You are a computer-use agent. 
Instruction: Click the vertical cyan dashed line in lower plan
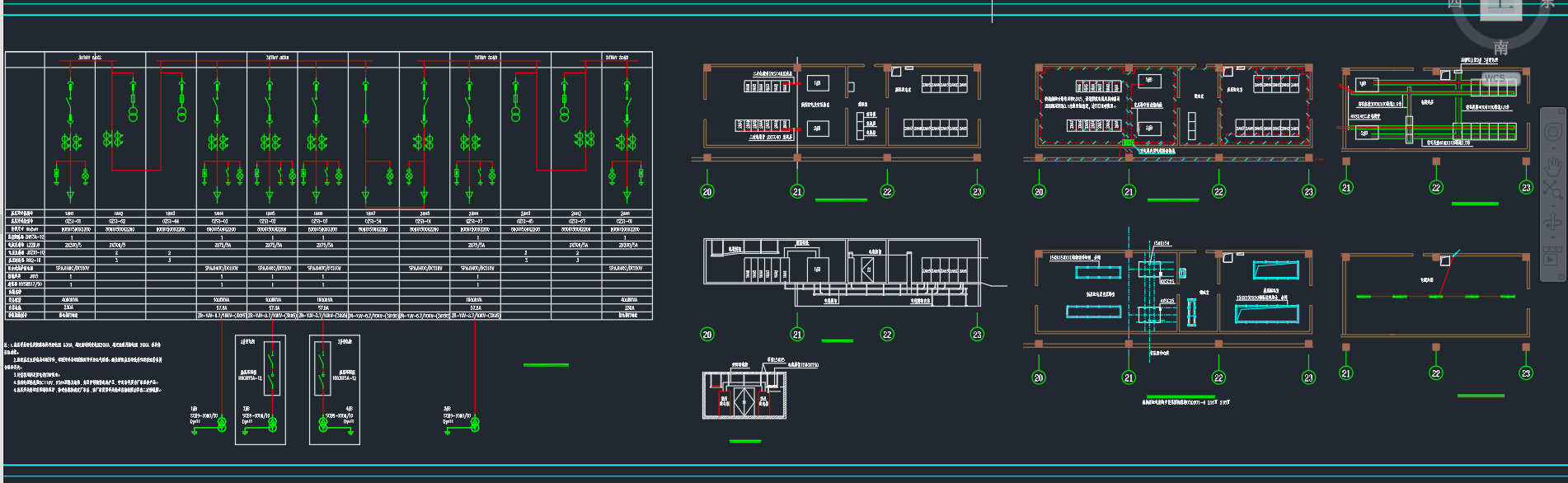point(1129,288)
